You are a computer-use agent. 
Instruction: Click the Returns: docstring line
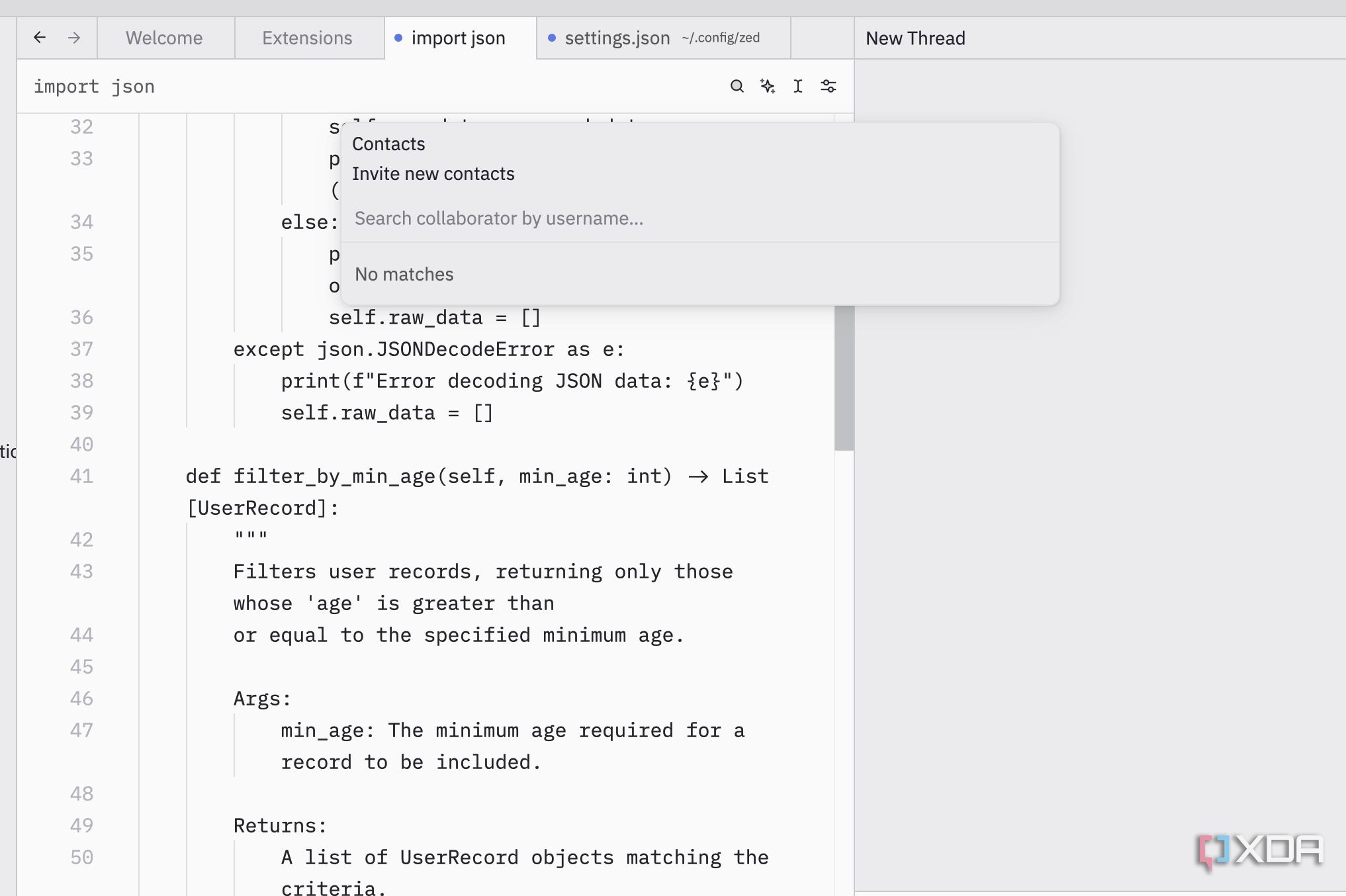coord(280,826)
